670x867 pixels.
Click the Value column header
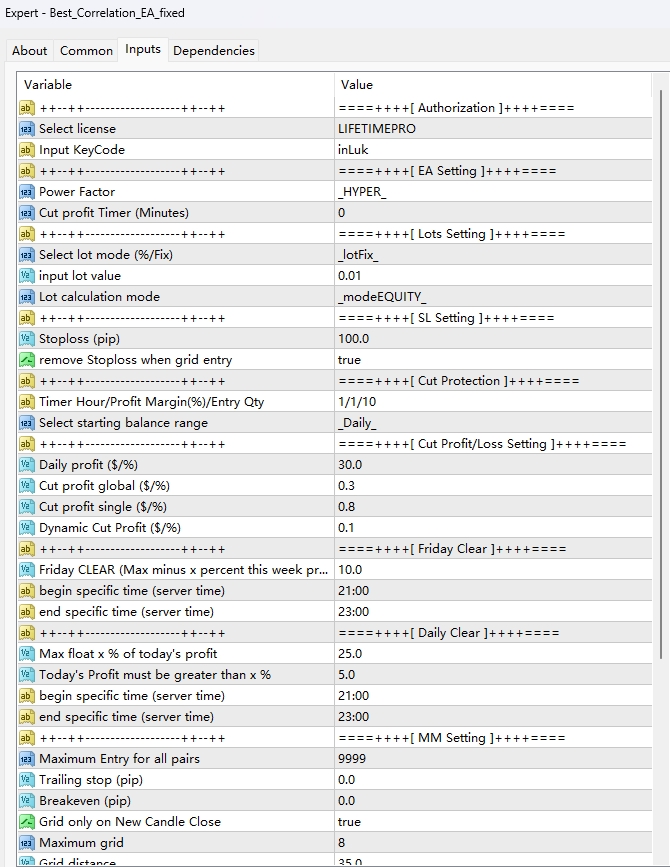(x=493, y=85)
